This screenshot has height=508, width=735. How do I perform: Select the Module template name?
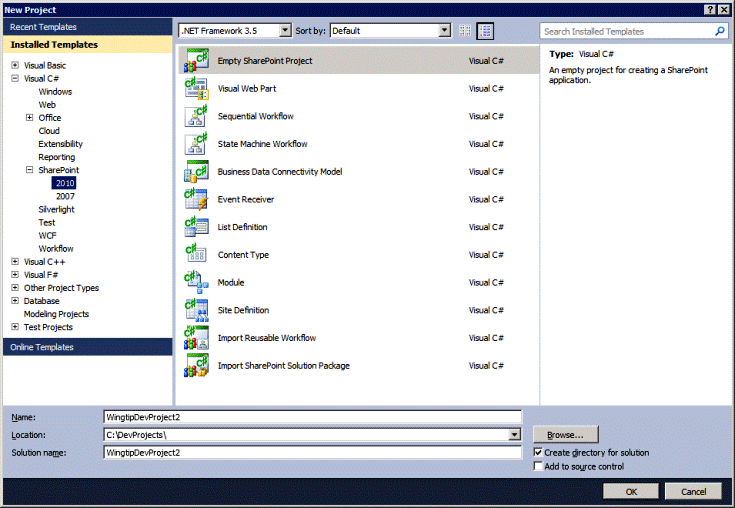click(x=231, y=283)
